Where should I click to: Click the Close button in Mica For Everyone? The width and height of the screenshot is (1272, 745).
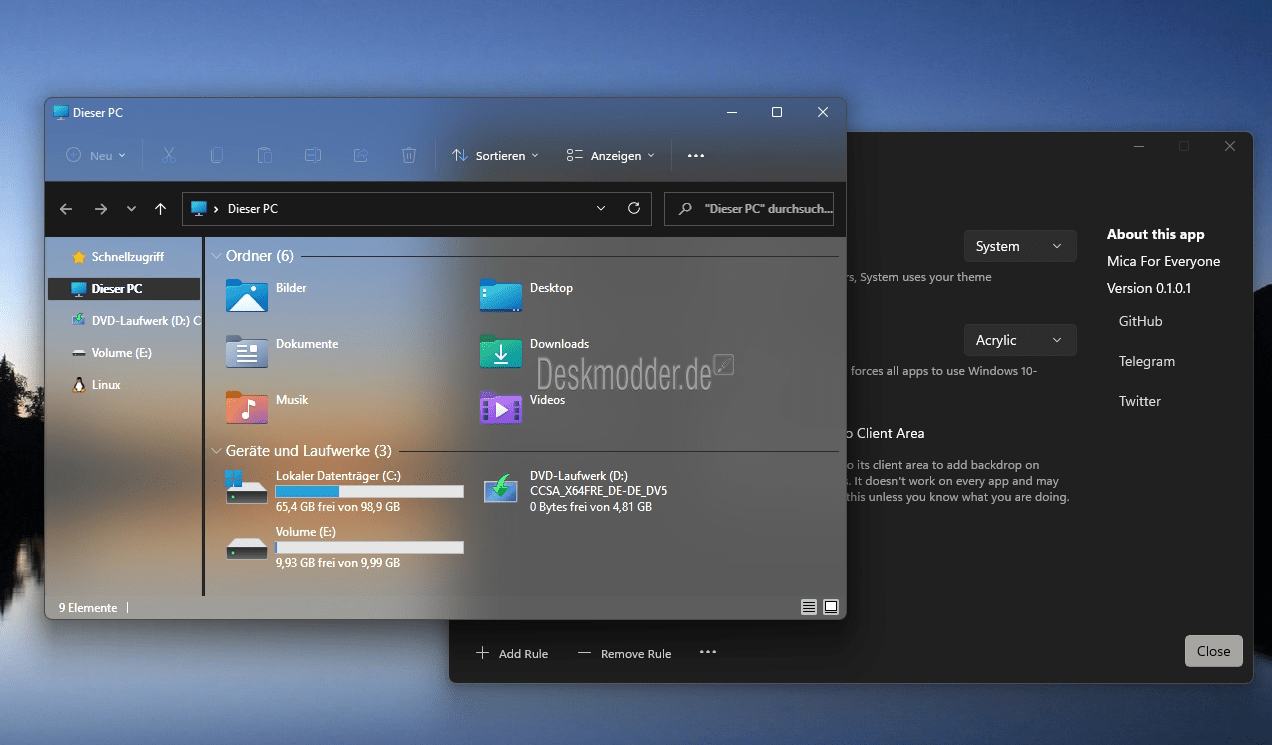[x=1213, y=650]
